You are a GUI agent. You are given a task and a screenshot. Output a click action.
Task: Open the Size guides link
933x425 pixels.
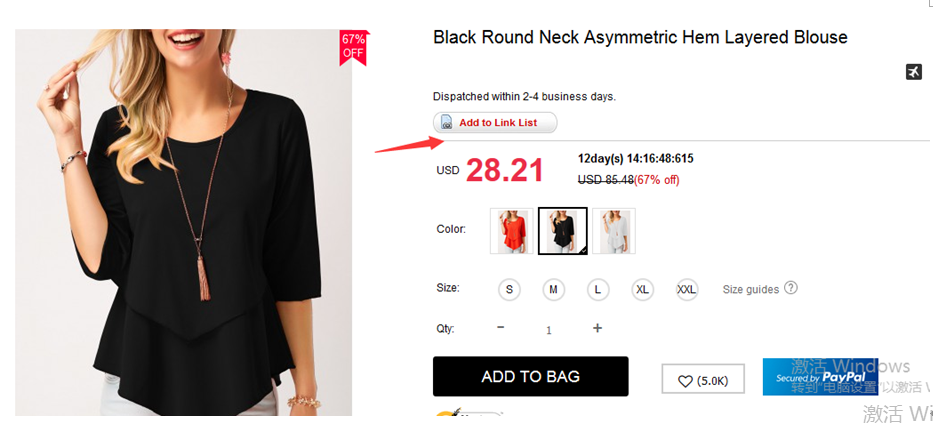(750, 289)
